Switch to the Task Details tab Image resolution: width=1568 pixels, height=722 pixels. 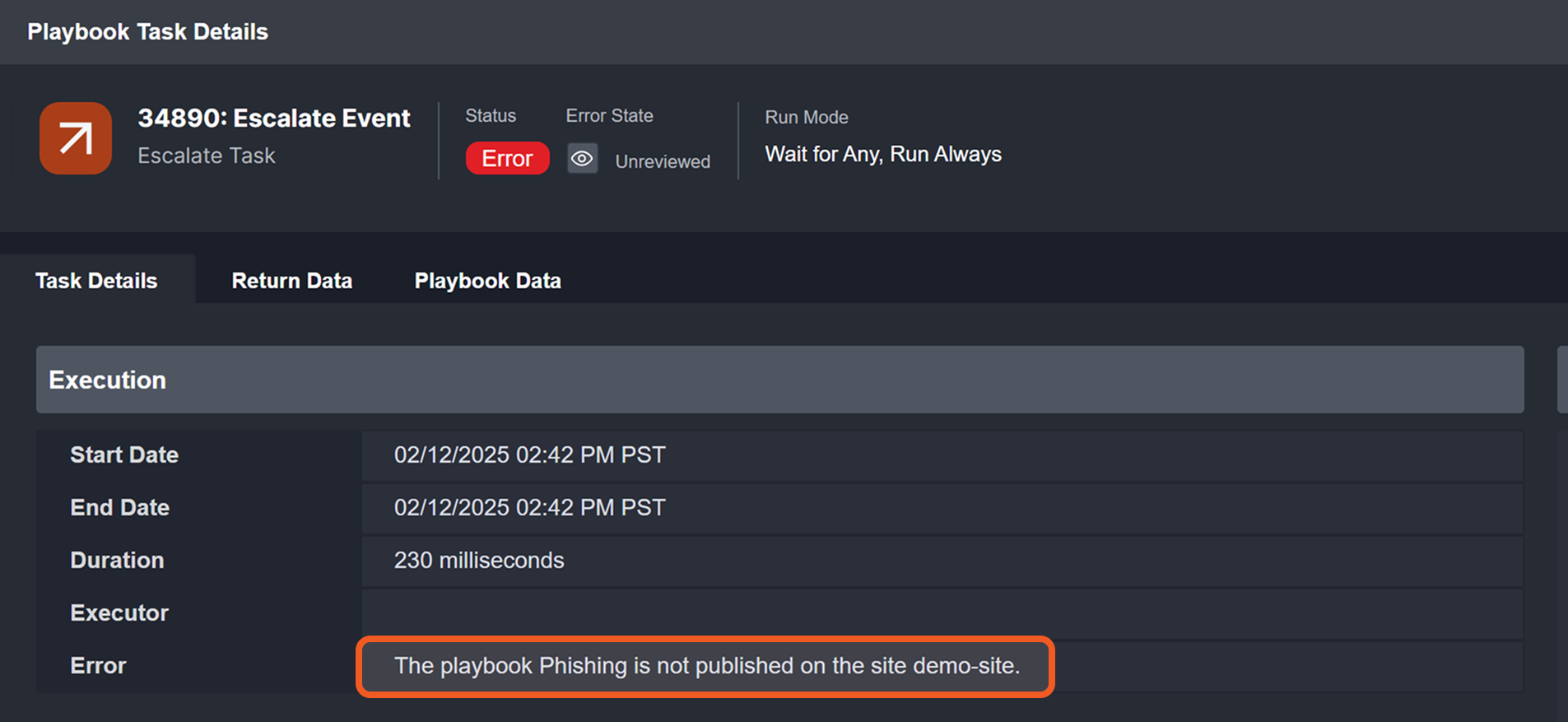(96, 281)
